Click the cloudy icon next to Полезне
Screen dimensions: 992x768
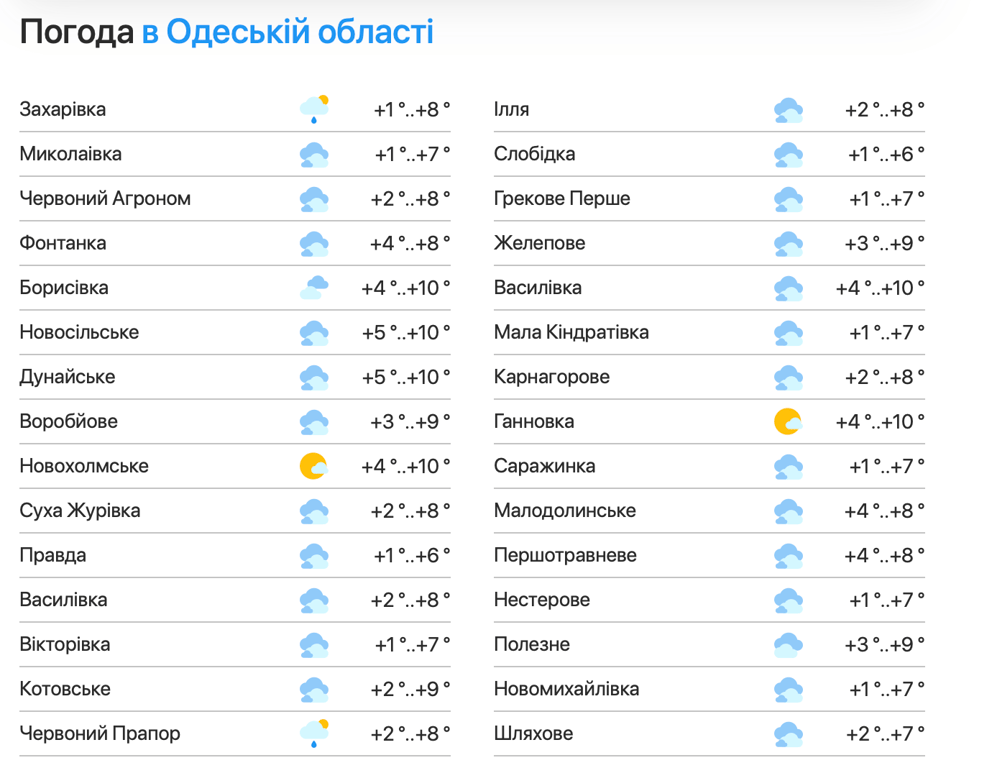tap(788, 645)
